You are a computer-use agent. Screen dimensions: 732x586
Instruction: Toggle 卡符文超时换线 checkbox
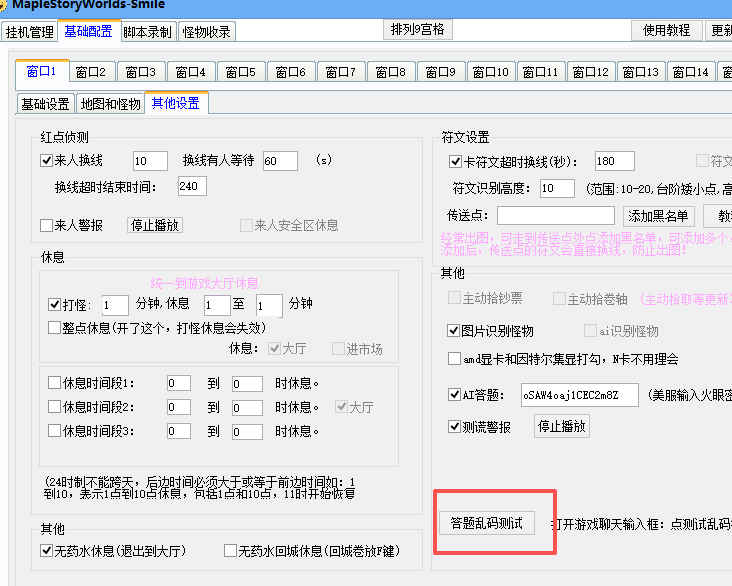(x=456, y=161)
